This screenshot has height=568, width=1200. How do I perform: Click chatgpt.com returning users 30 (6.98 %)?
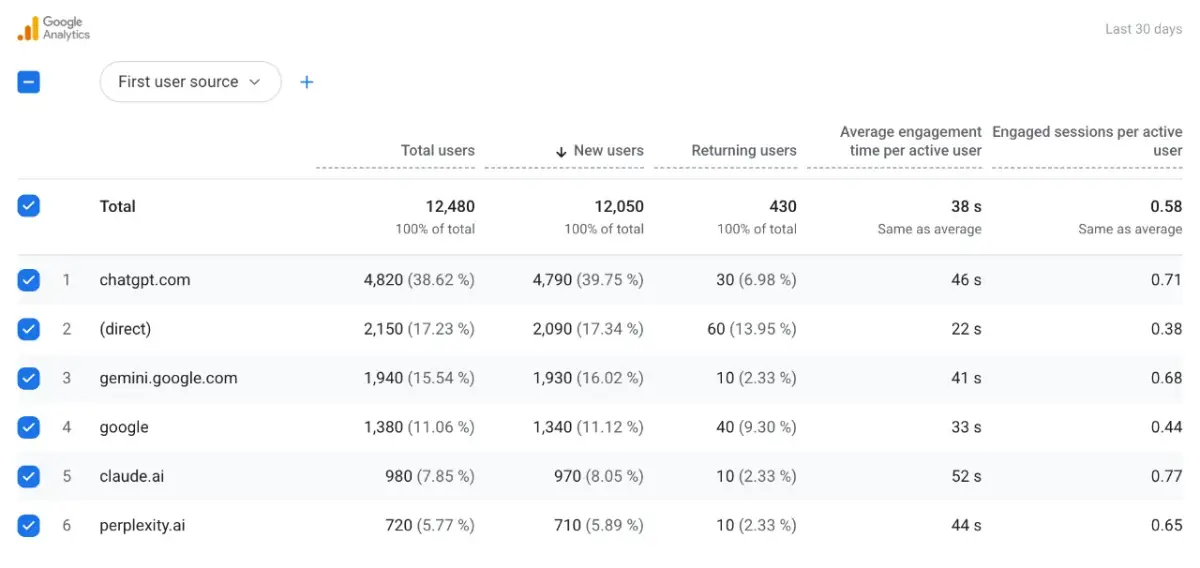tap(756, 280)
